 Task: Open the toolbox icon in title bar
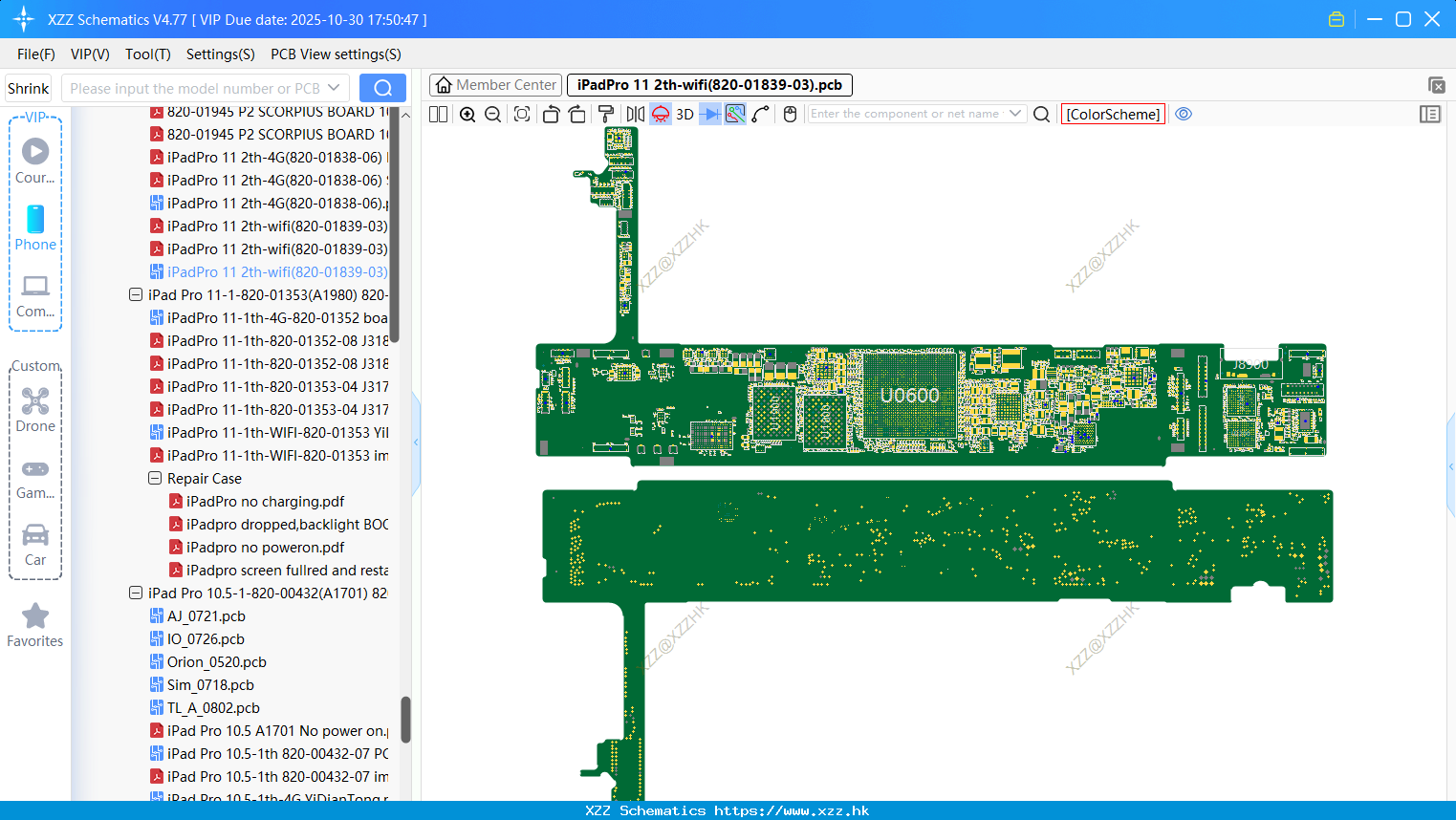[x=1336, y=19]
